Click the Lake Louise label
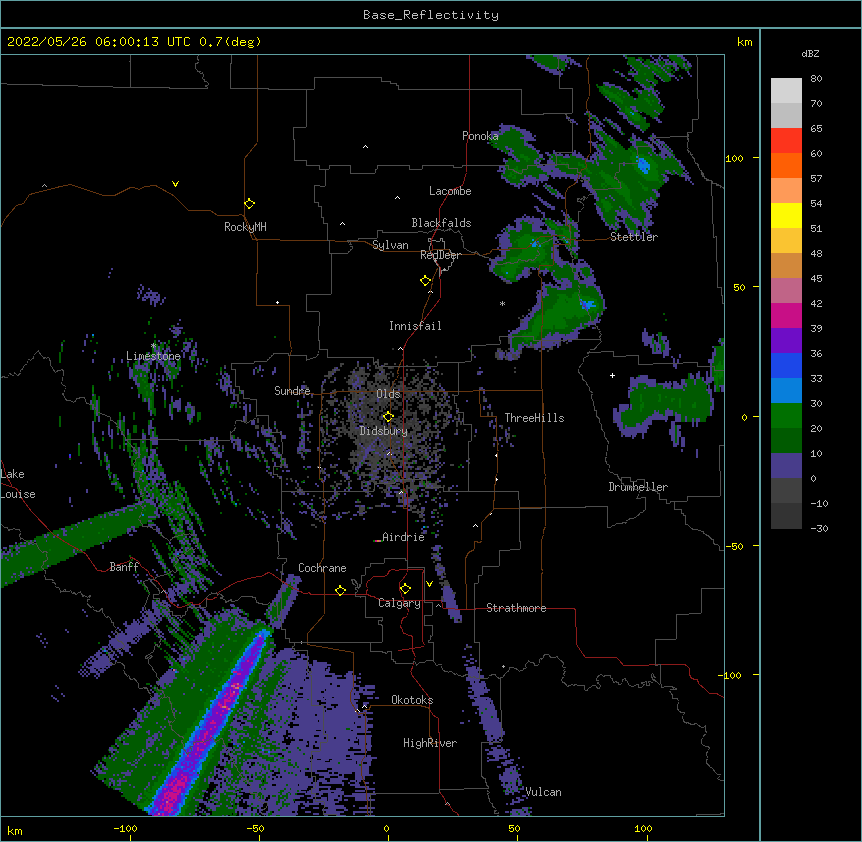The image size is (862, 842). [18, 484]
